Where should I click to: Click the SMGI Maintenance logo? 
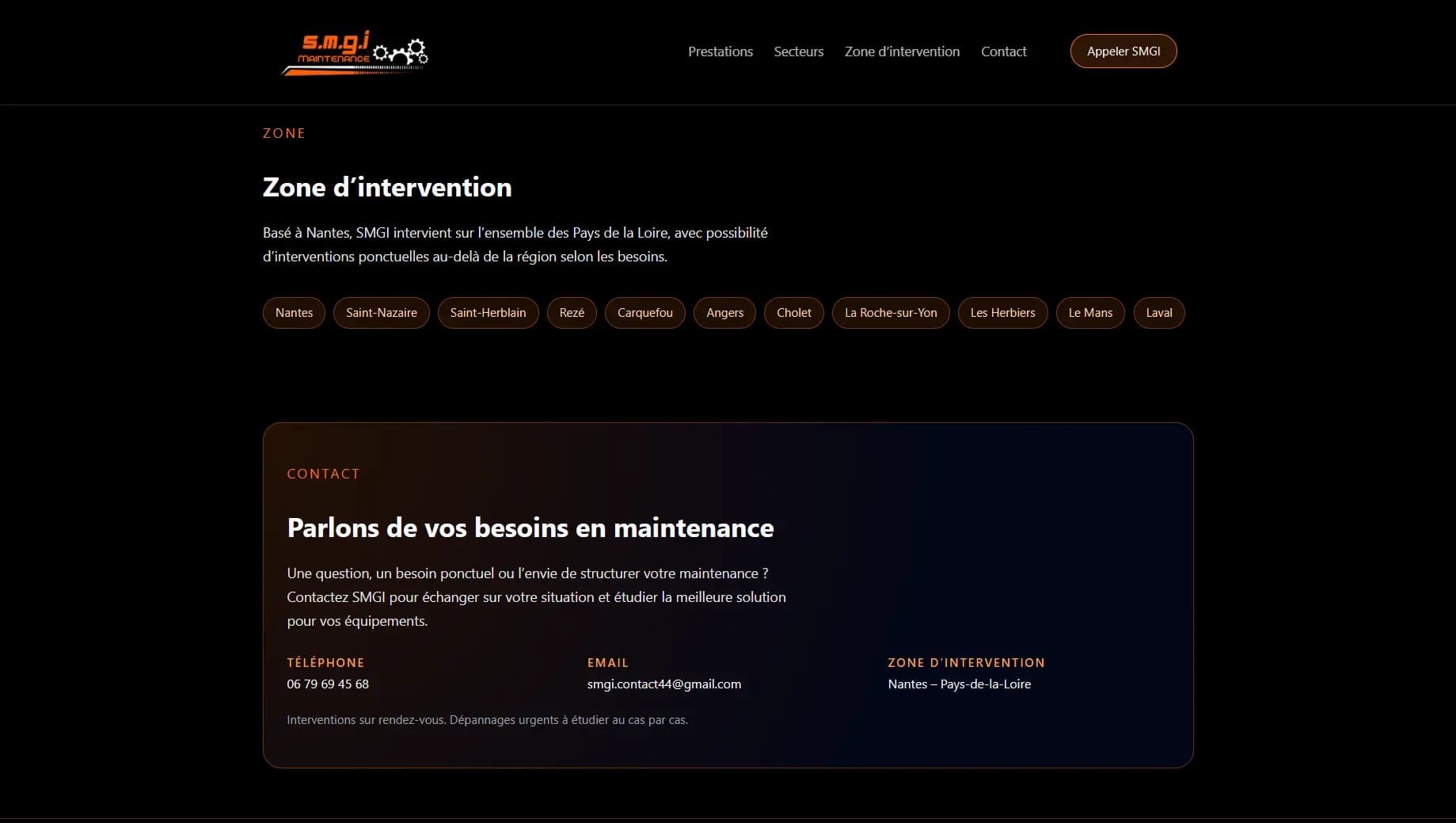(x=355, y=52)
